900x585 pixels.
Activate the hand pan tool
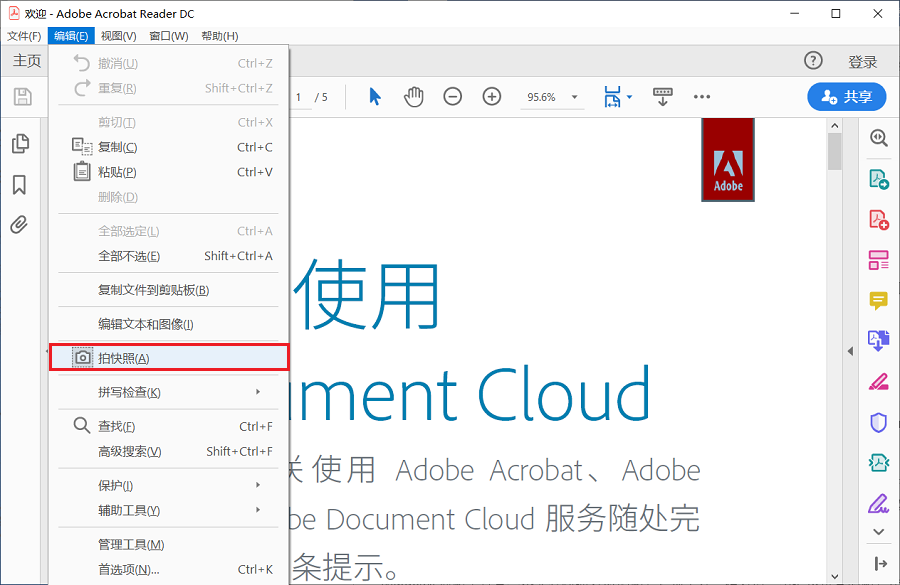[x=413, y=96]
